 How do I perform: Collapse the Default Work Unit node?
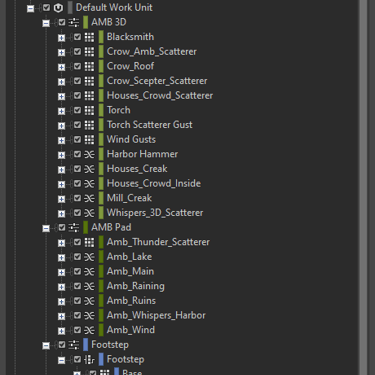click(x=30, y=8)
